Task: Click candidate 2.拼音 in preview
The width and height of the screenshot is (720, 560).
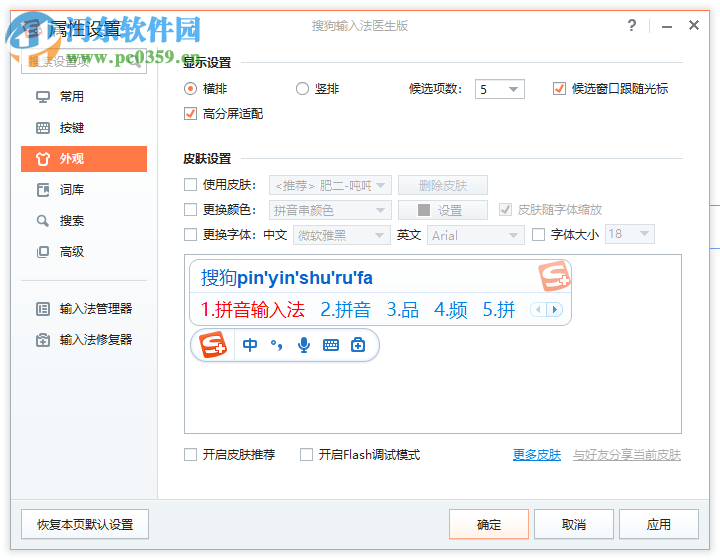Action: point(345,310)
